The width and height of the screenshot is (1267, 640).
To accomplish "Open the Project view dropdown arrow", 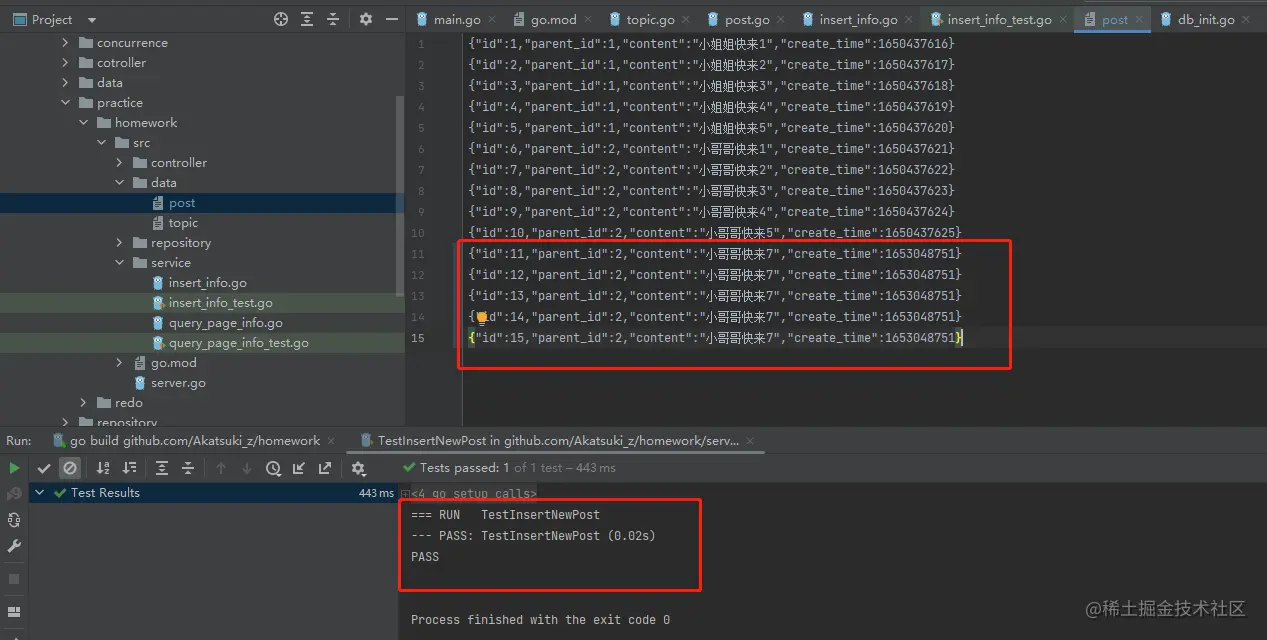I will coord(92,20).
